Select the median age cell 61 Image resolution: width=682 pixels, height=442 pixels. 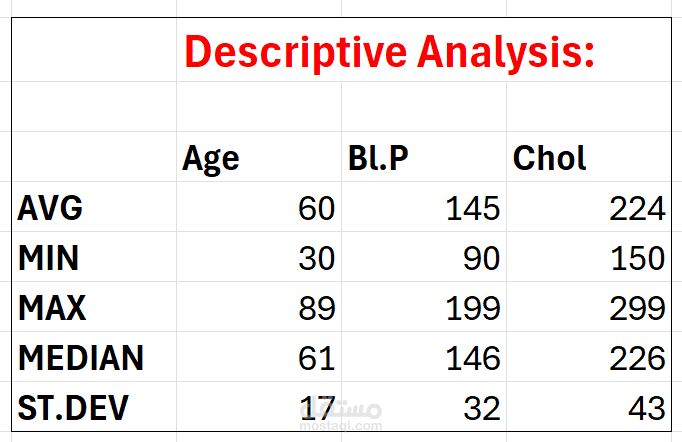pyautogui.click(x=316, y=357)
